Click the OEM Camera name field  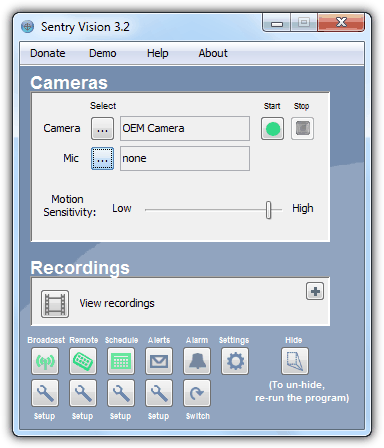185,128
